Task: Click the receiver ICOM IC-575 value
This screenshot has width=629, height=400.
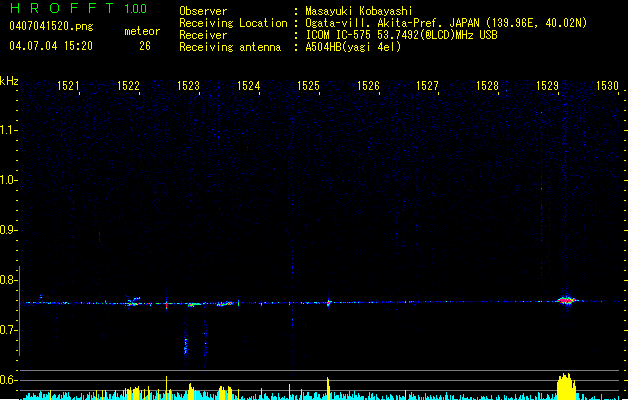Action: pos(401,35)
